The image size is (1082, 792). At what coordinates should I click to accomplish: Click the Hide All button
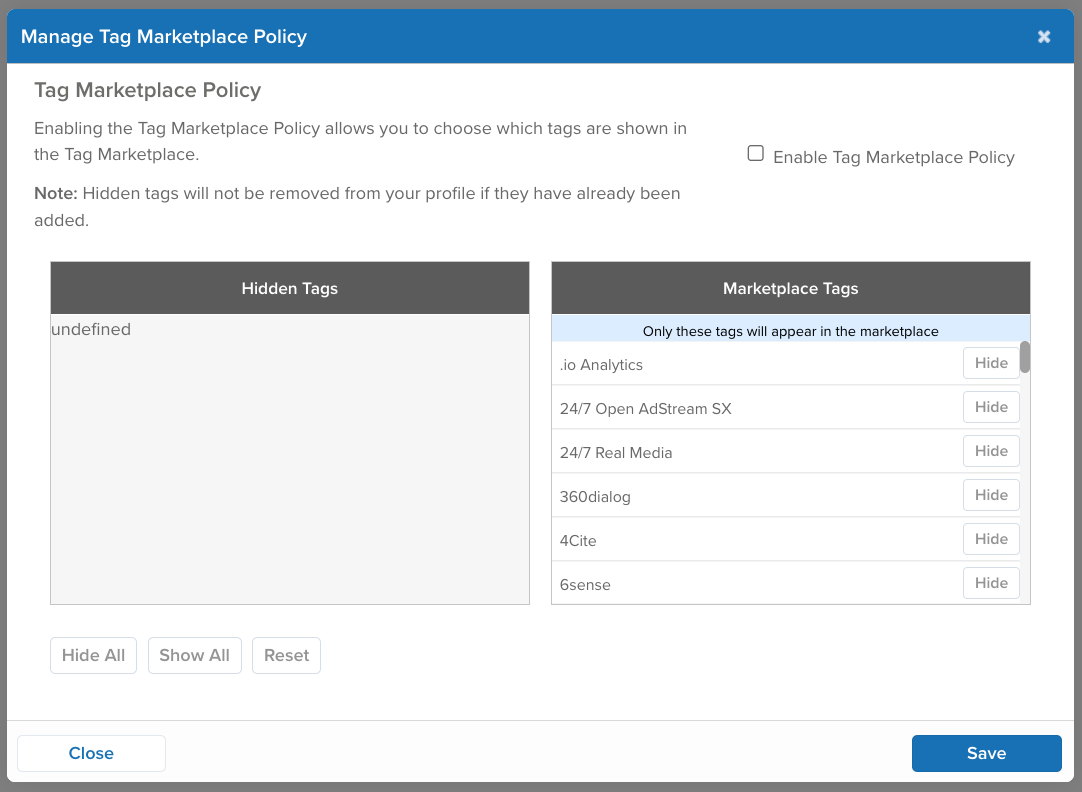coord(93,655)
